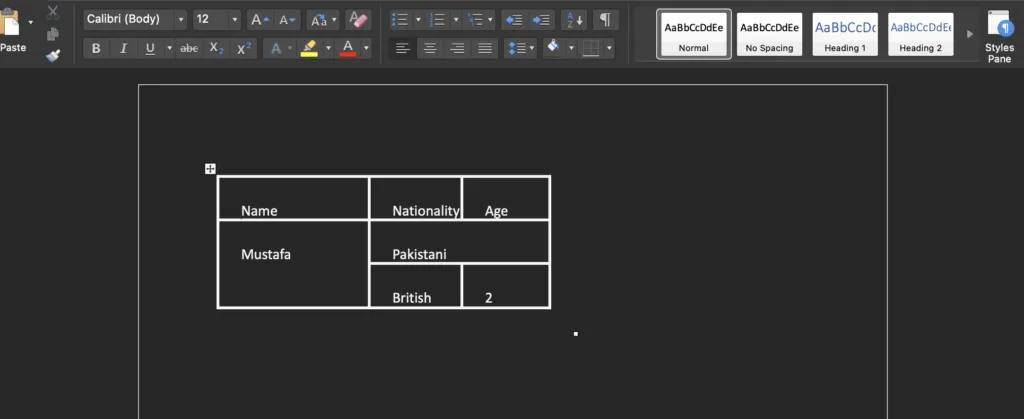Open the font size 12 dropdown
Screen dimensions: 1024x419
(216, 19)
